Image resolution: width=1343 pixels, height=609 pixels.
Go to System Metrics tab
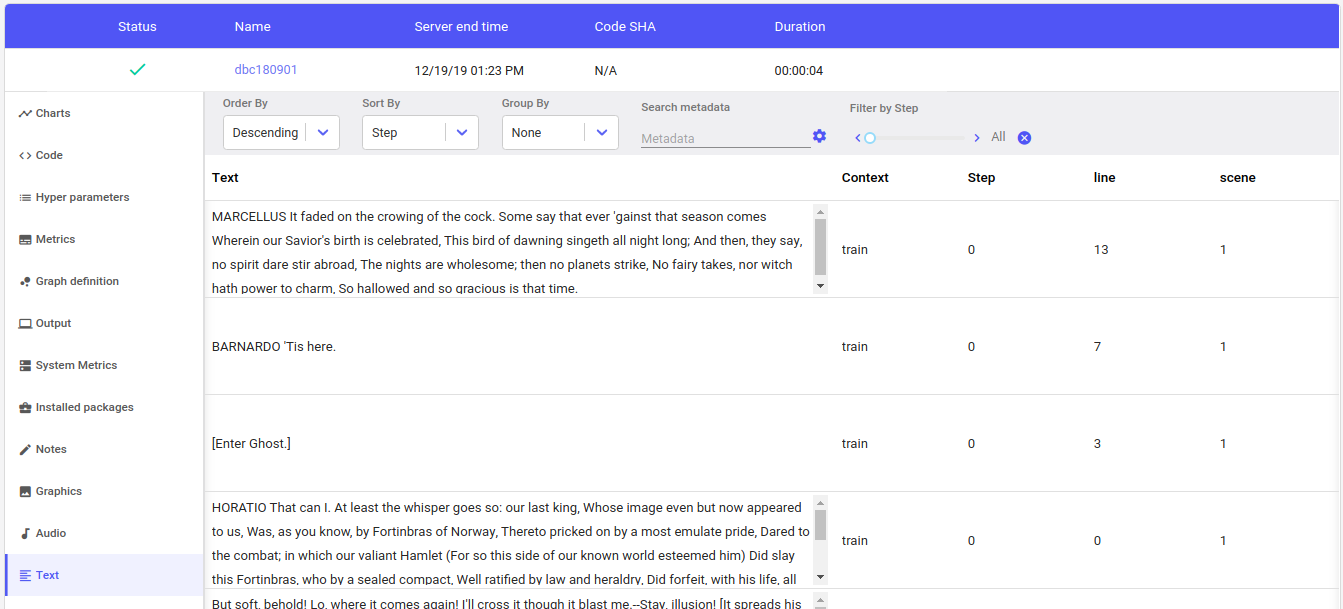[104, 365]
